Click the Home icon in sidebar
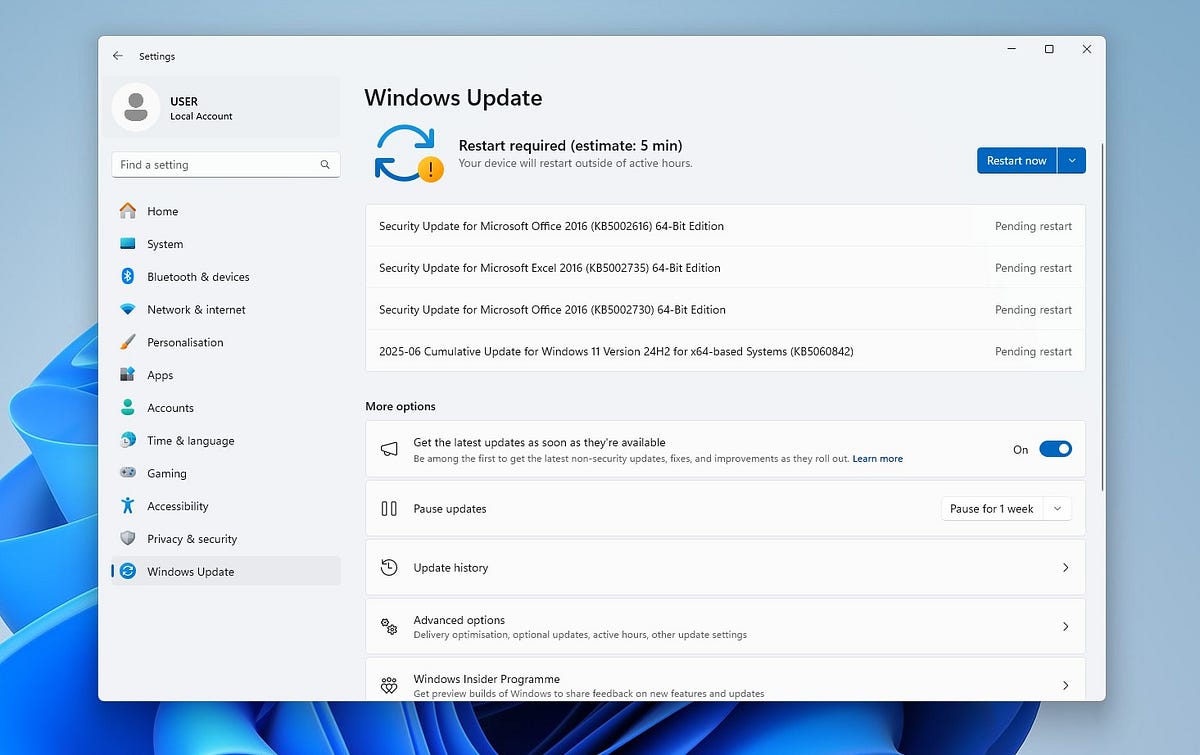Screen dimensions: 1200x755 click(127, 211)
